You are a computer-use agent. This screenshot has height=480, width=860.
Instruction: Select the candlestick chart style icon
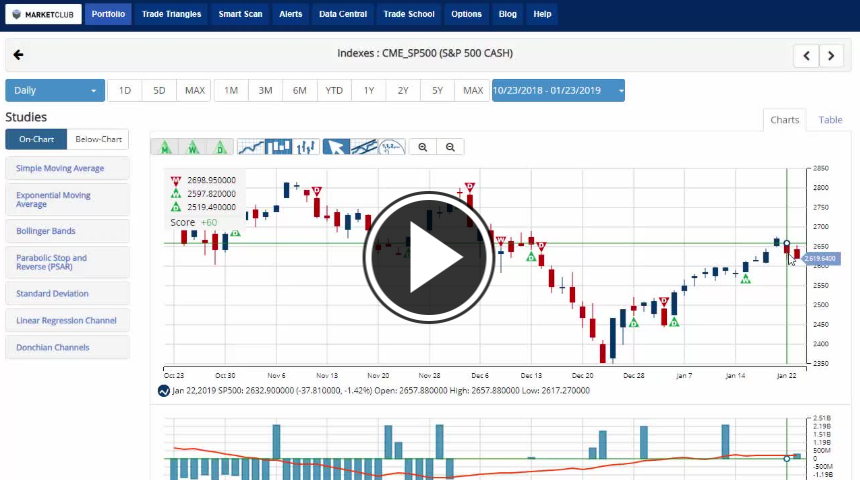(x=279, y=147)
